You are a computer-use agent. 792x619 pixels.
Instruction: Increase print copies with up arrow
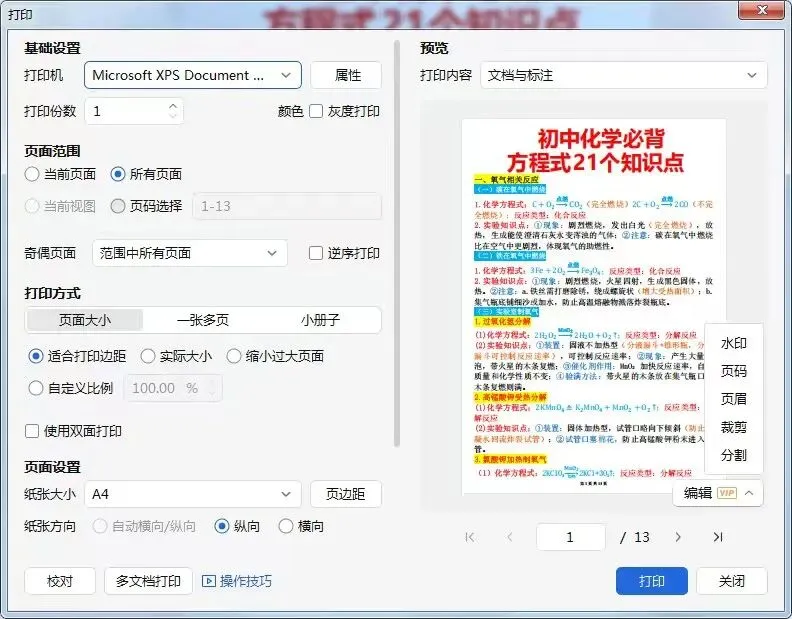[x=173, y=106]
